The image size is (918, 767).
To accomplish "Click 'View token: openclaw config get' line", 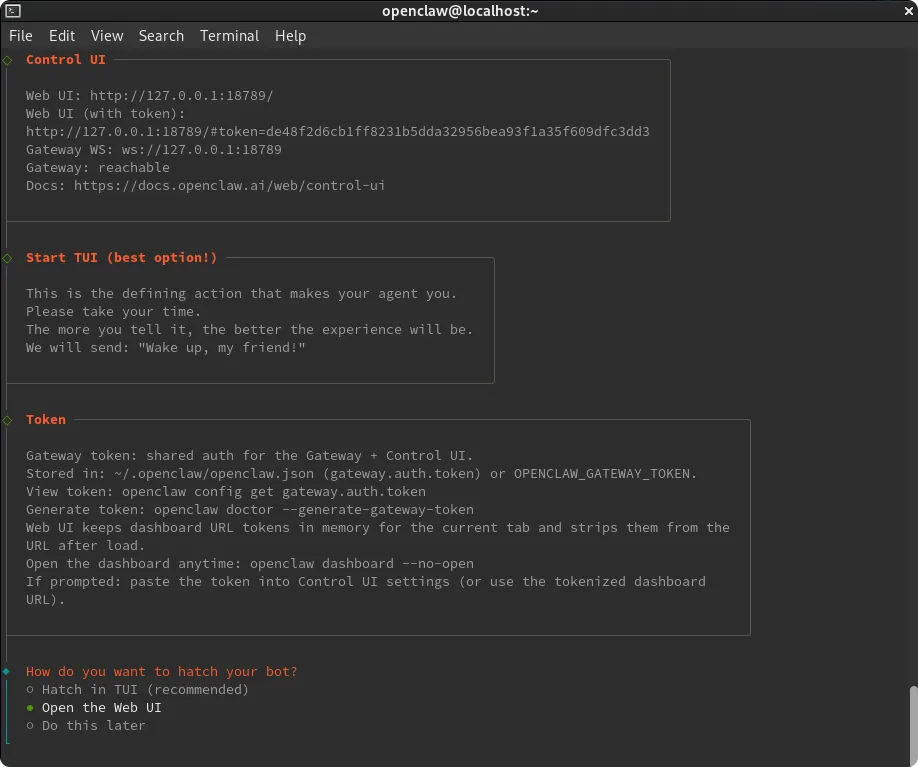I will (226, 492).
